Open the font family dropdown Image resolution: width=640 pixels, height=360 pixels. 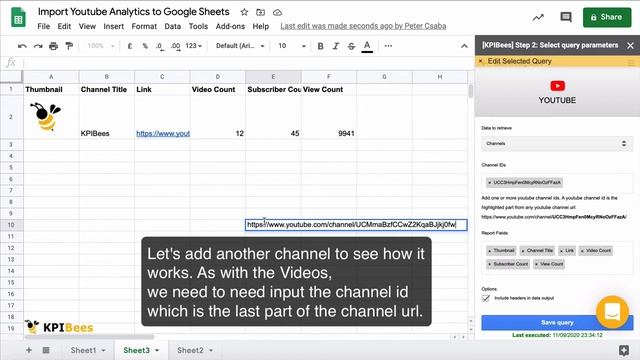click(x=240, y=46)
